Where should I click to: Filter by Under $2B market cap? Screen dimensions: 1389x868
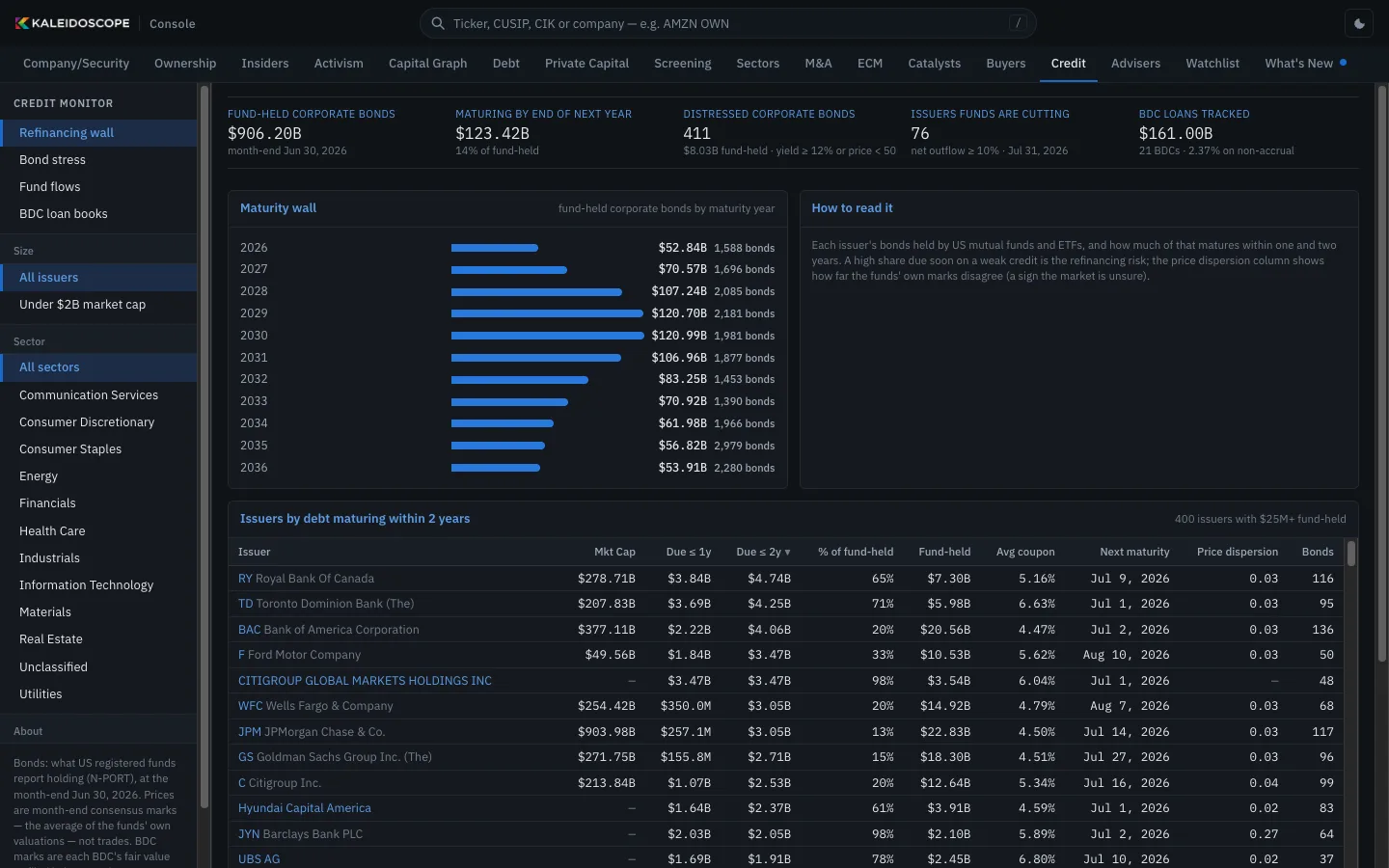coord(98,305)
